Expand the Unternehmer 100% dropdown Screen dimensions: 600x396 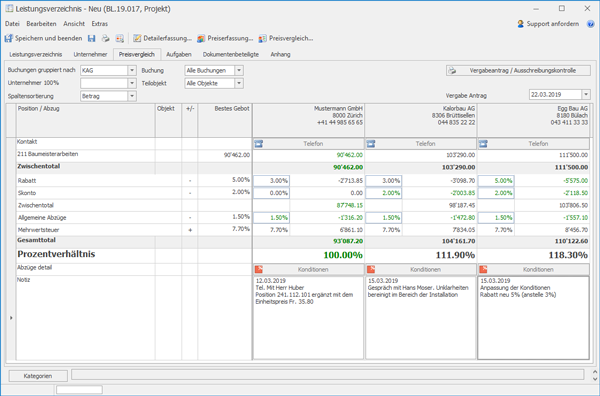tap(132, 83)
